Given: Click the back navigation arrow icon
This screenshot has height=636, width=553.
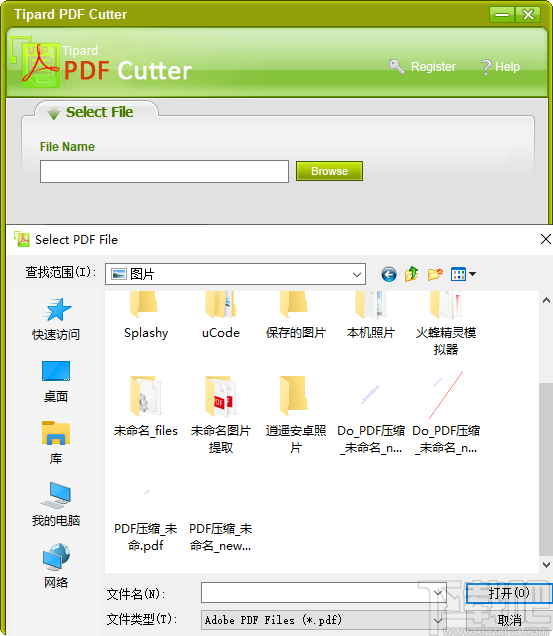Looking at the screenshot, I should click(x=389, y=275).
